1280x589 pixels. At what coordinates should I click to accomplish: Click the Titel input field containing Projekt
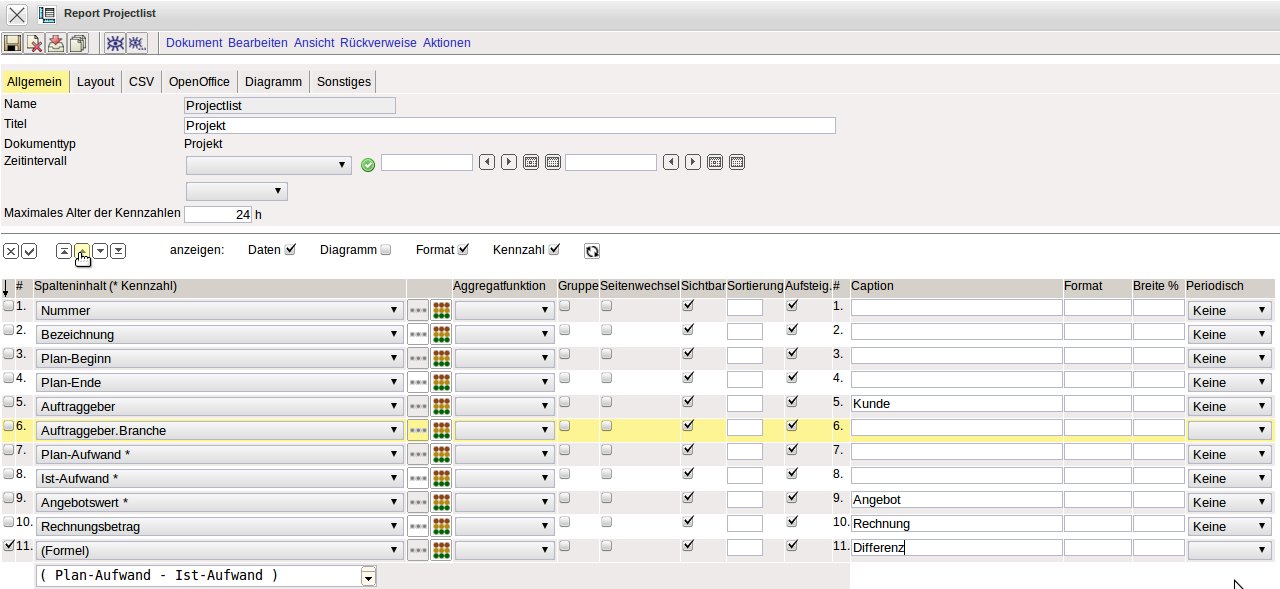point(510,126)
